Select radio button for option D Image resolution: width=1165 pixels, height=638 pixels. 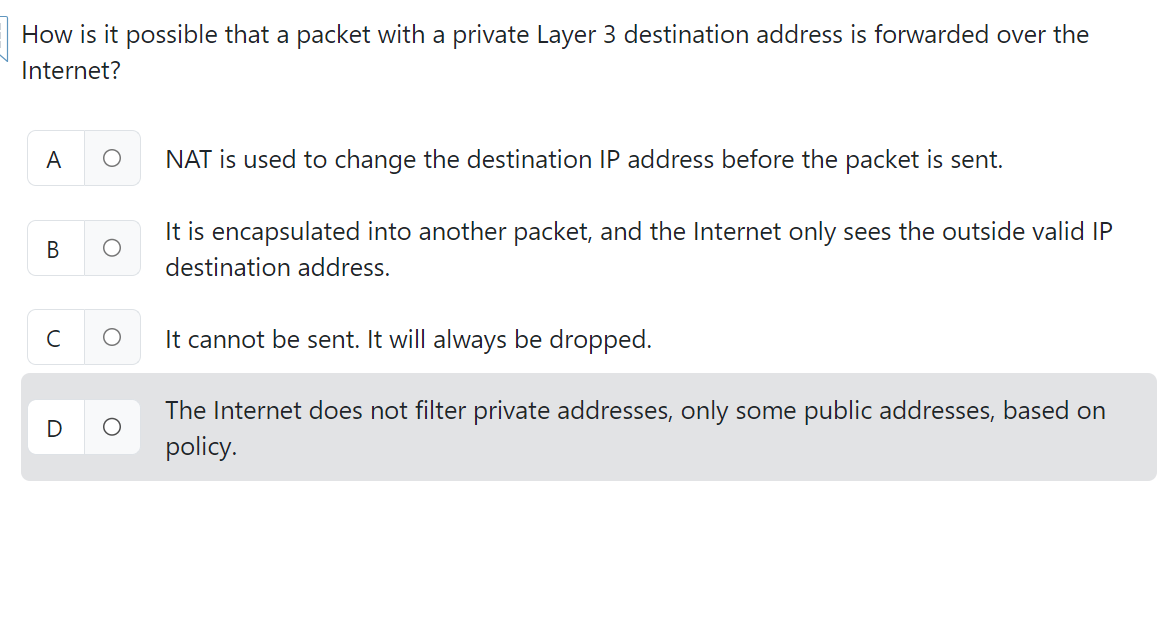pyautogui.click(x=112, y=427)
